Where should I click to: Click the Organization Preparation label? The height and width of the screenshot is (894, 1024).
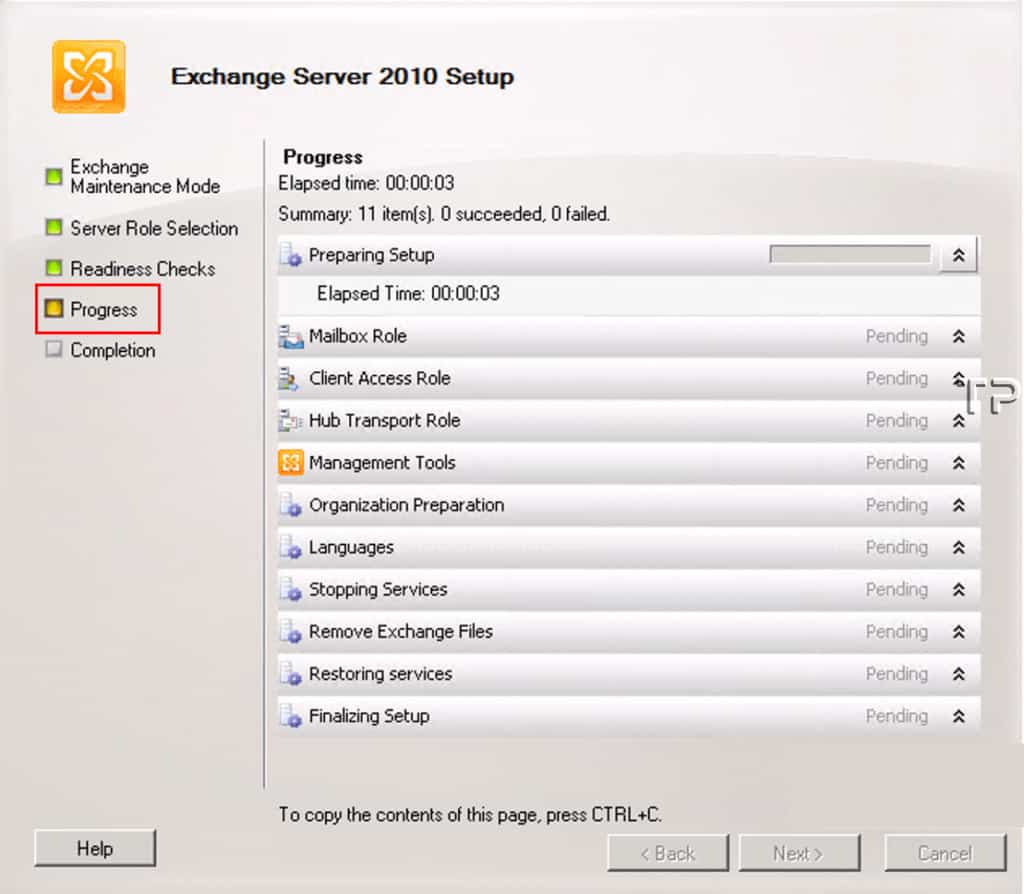pyautogui.click(x=406, y=505)
